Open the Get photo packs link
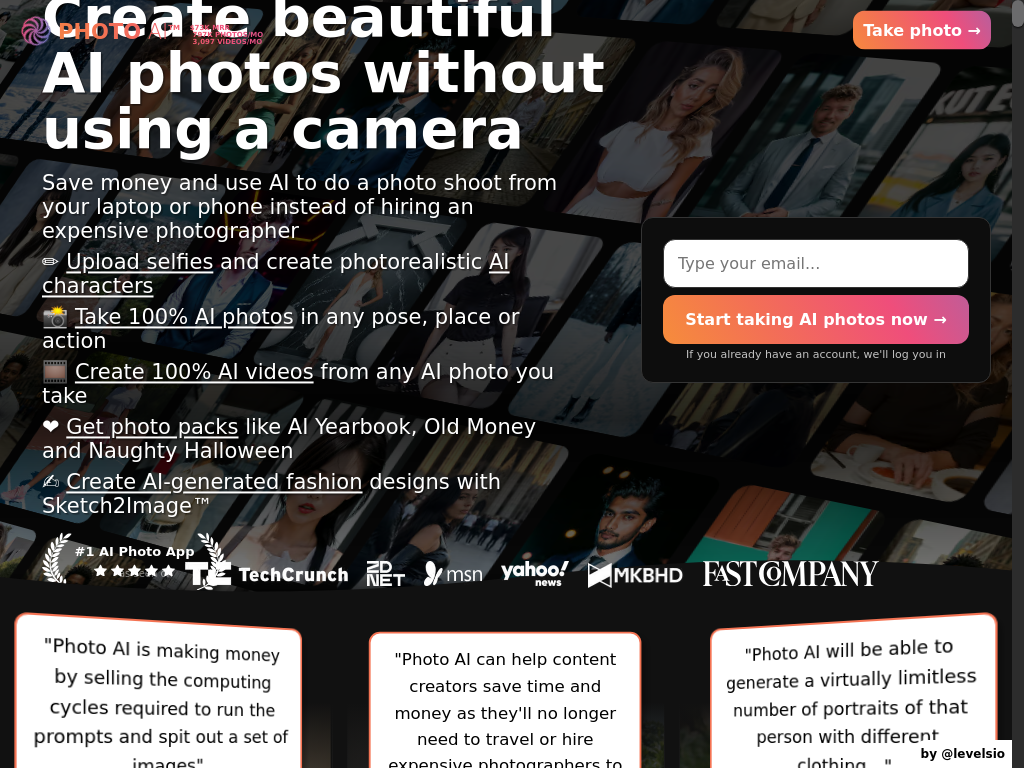Viewport: 1024px width, 768px height. [x=152, y=426]
